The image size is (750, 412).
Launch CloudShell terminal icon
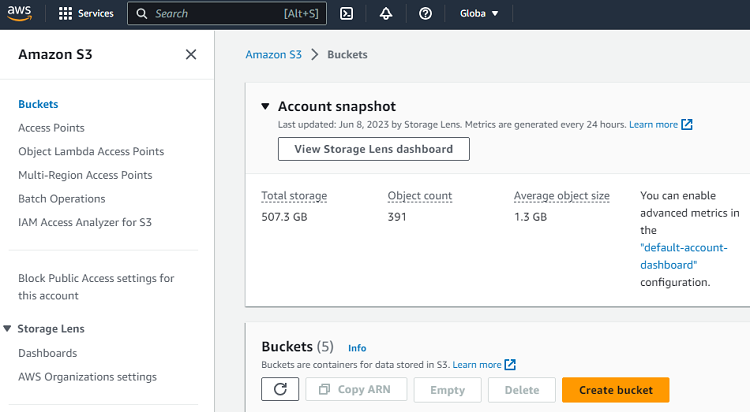coord(346,14)
